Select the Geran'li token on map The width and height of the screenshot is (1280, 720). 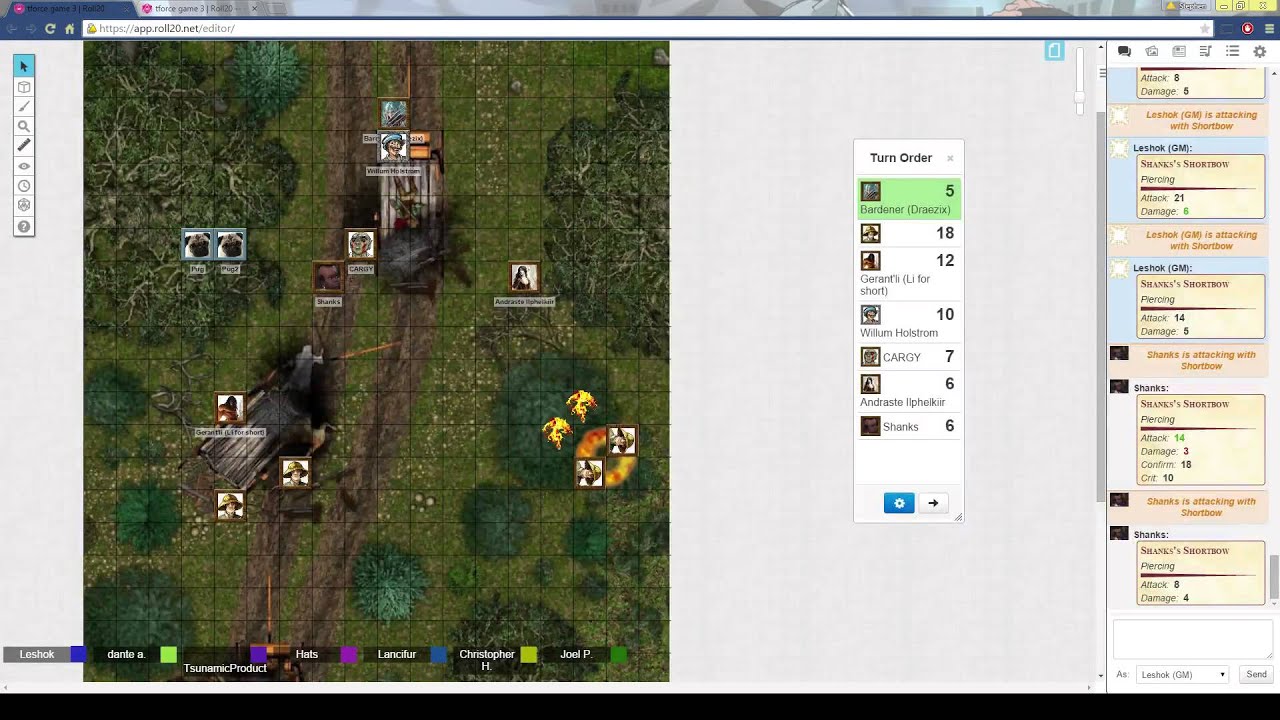(x=230, y=408)
